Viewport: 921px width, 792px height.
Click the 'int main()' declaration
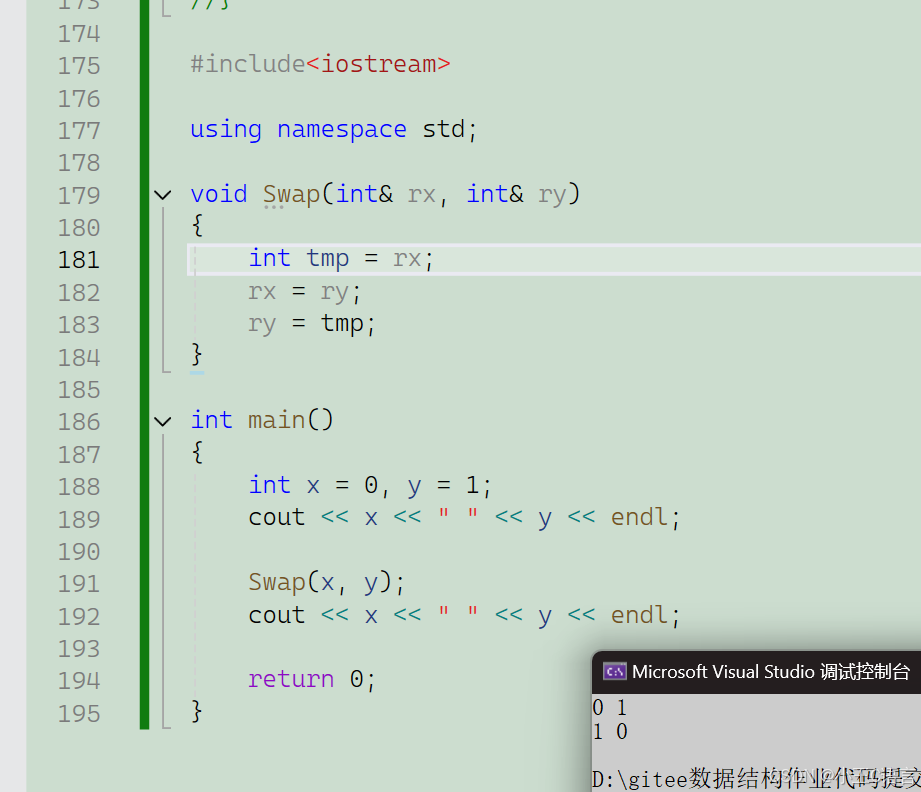(x=262, y=421)
